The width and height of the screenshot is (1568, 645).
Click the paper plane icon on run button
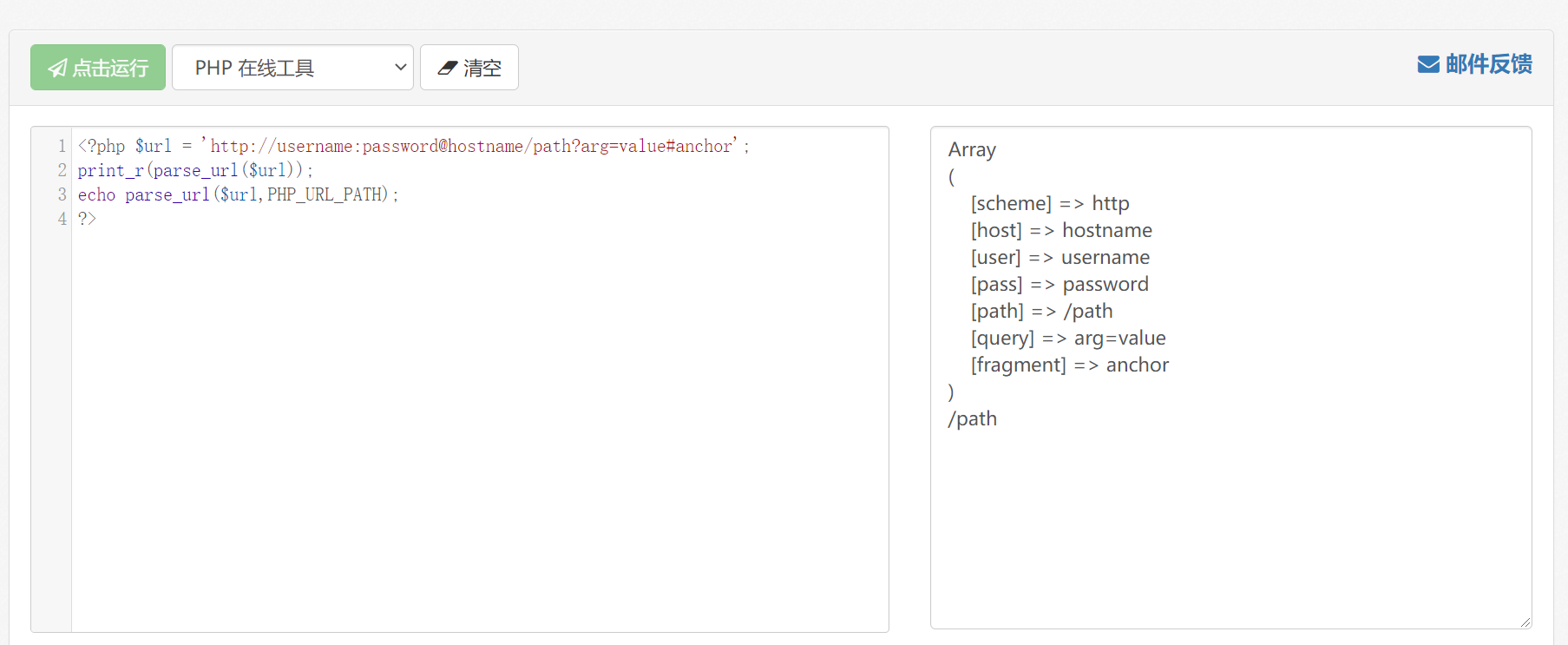click(x=57, y=68)
